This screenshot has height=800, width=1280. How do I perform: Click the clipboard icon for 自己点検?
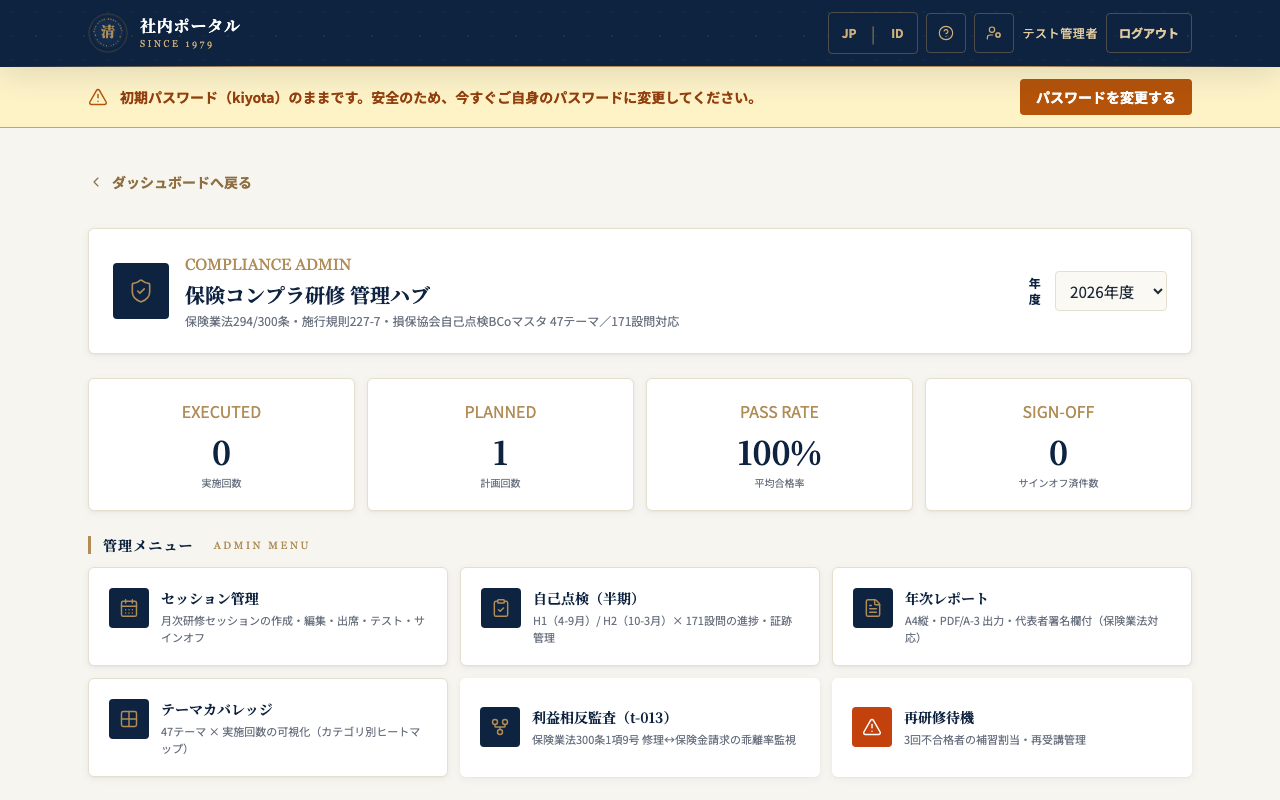point(501,608)
